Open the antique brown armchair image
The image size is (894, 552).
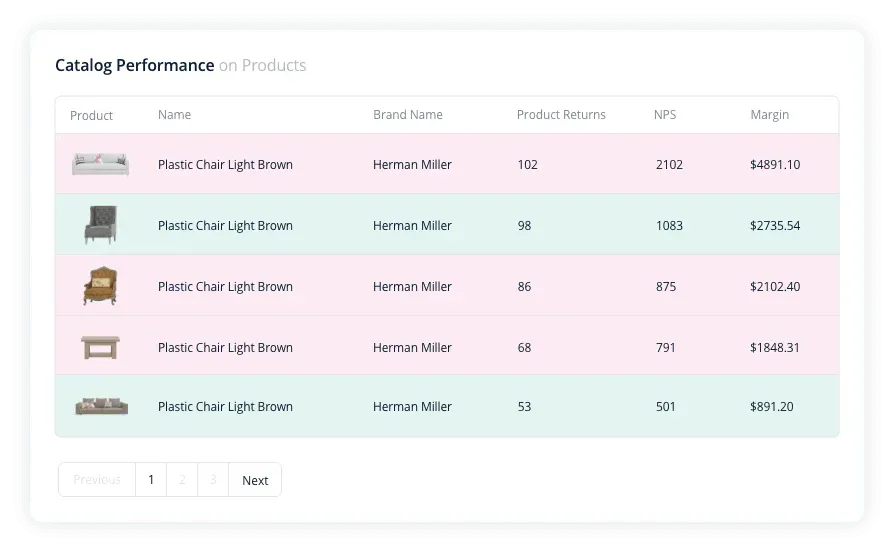coord(100,286)
